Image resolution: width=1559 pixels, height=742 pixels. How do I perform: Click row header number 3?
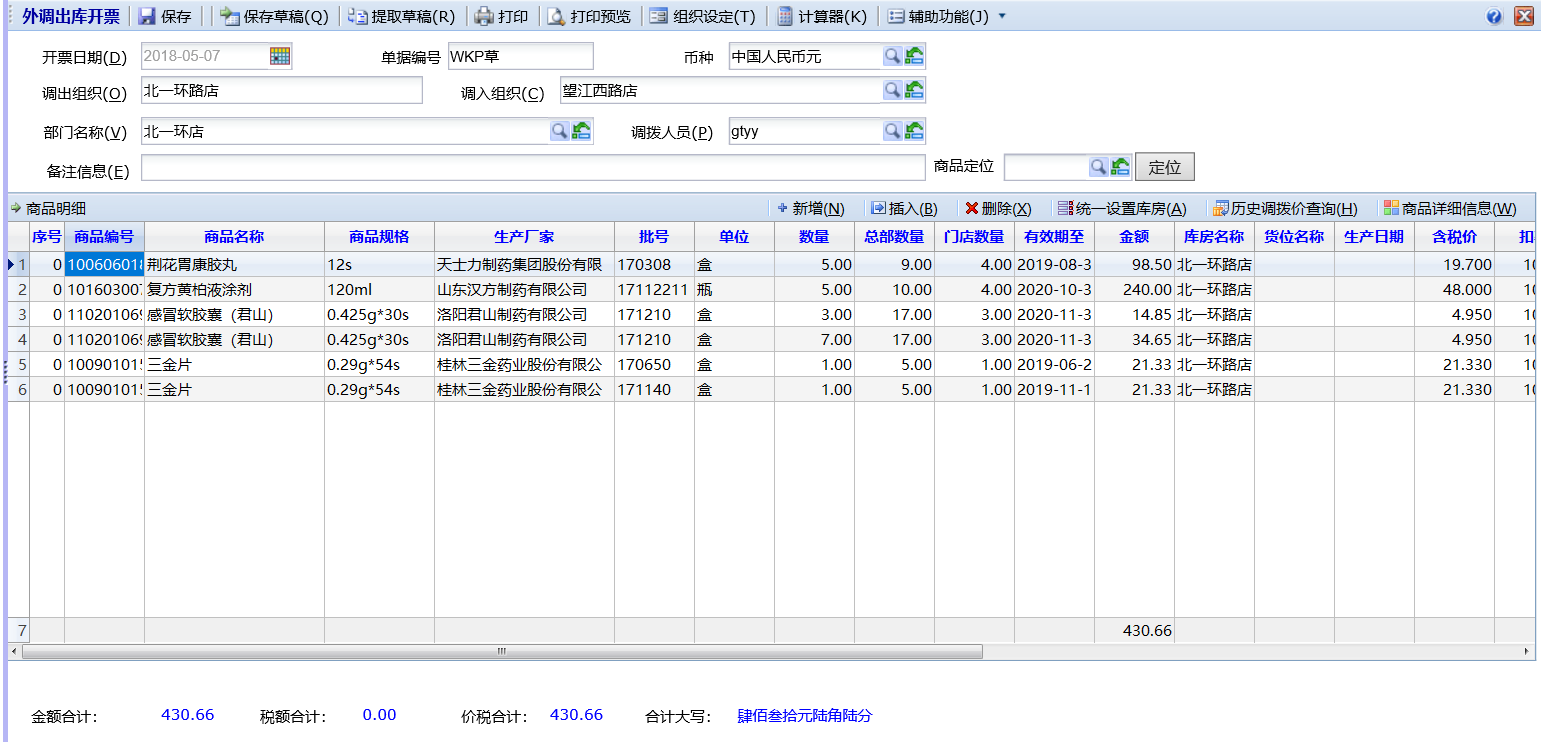tap(19, 314)
